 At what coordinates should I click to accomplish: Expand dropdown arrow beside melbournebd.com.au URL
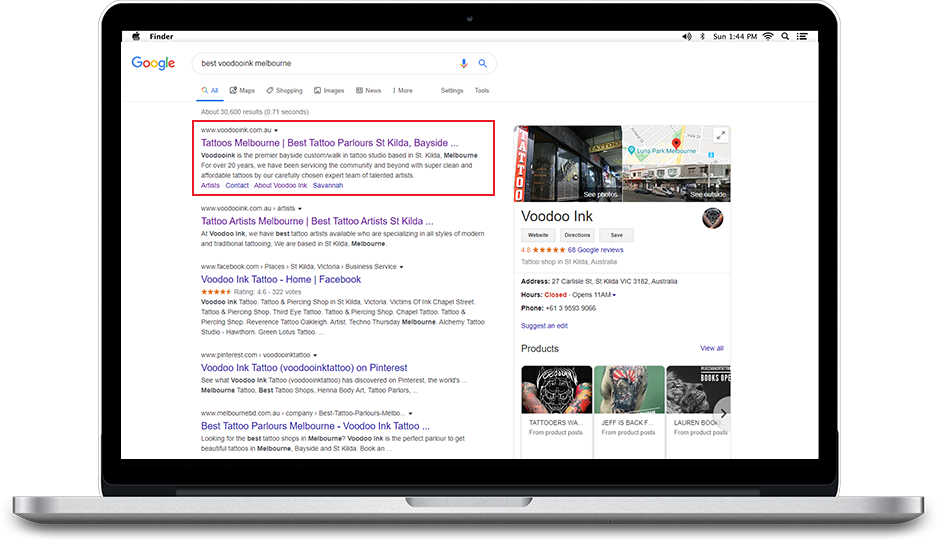(410, 414)
